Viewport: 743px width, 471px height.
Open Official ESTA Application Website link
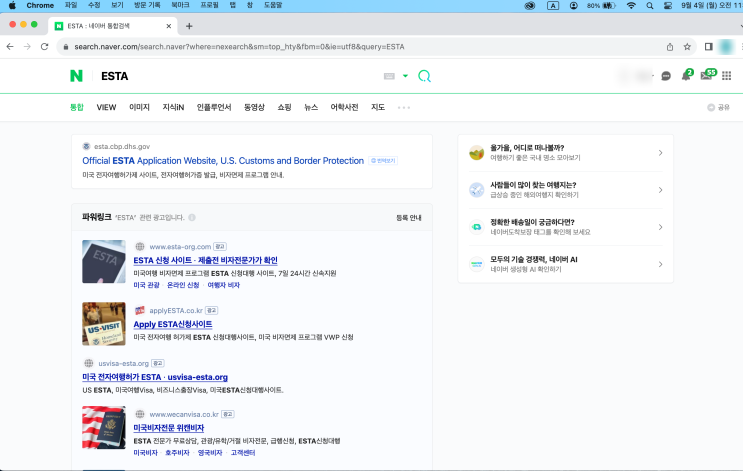tap(223, 161)
